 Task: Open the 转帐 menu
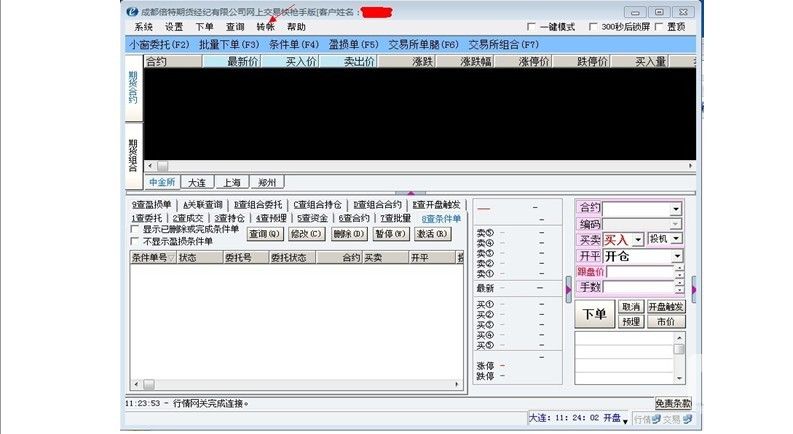point(265,27)
